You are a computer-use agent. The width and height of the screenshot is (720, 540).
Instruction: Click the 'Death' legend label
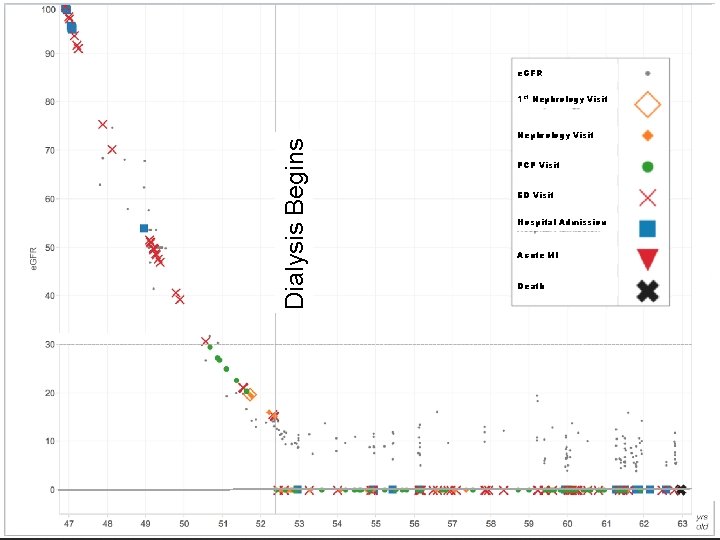point(531,286)
